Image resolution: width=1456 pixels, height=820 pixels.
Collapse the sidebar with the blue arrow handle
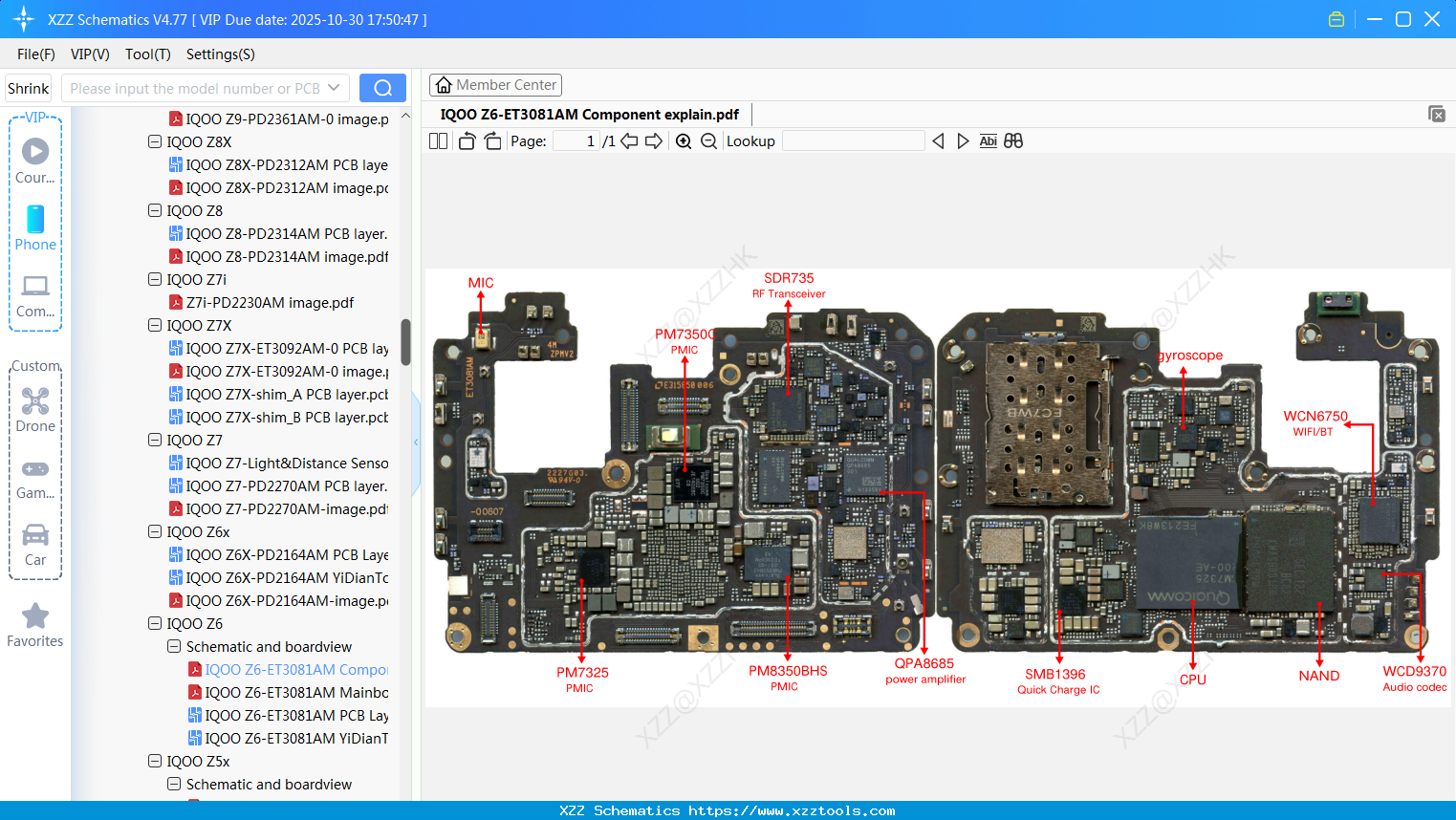coord(415,442)
